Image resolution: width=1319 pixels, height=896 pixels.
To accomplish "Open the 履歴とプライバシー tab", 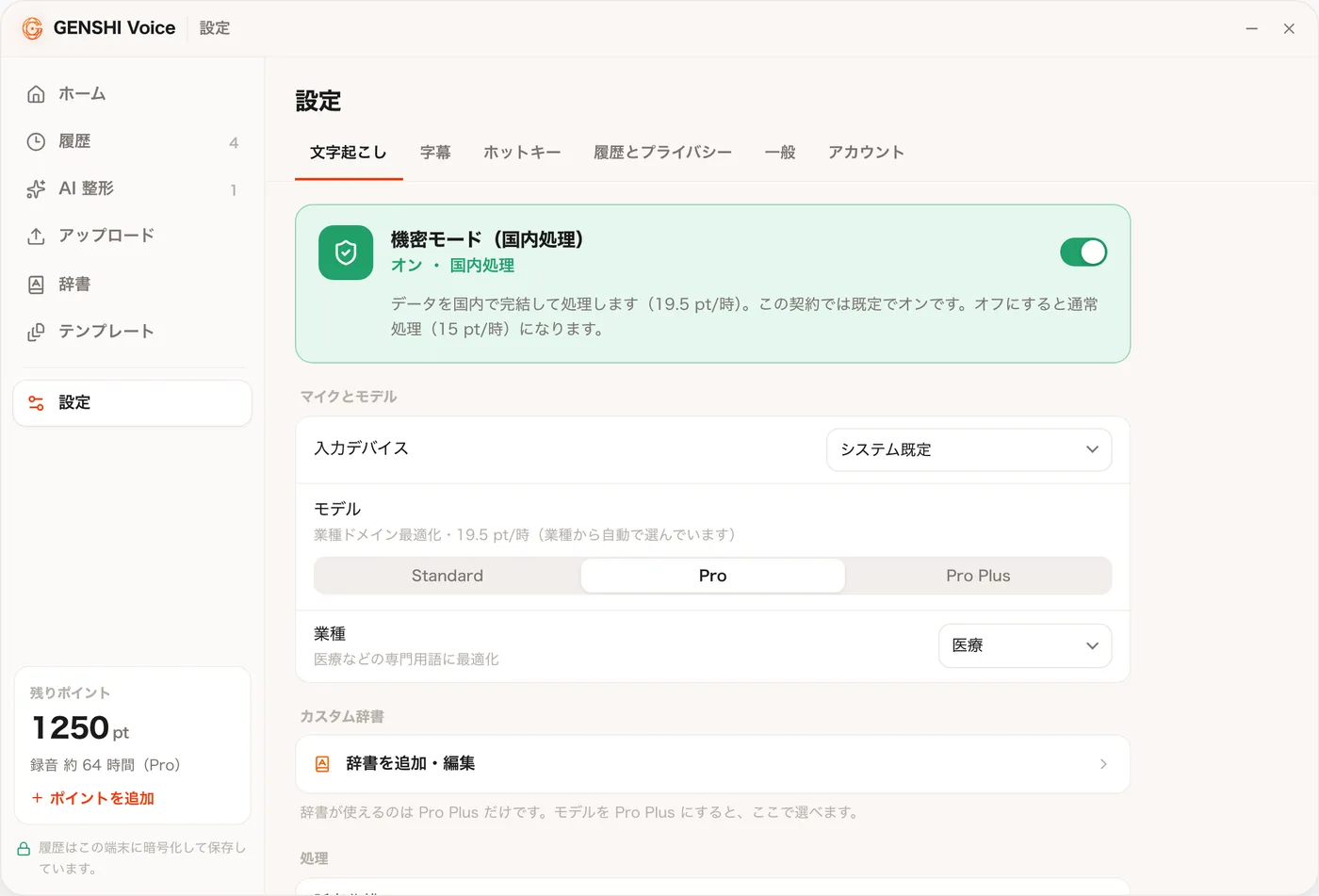I will click(662, 153).
